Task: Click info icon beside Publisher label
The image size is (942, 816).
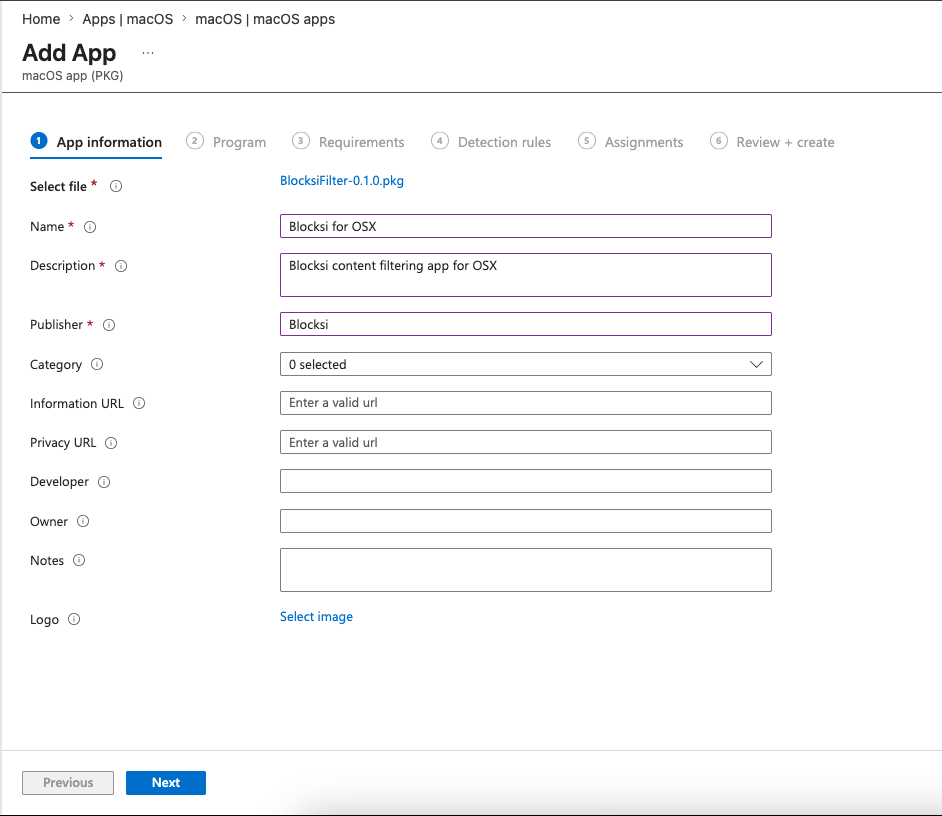Action: 109,325
